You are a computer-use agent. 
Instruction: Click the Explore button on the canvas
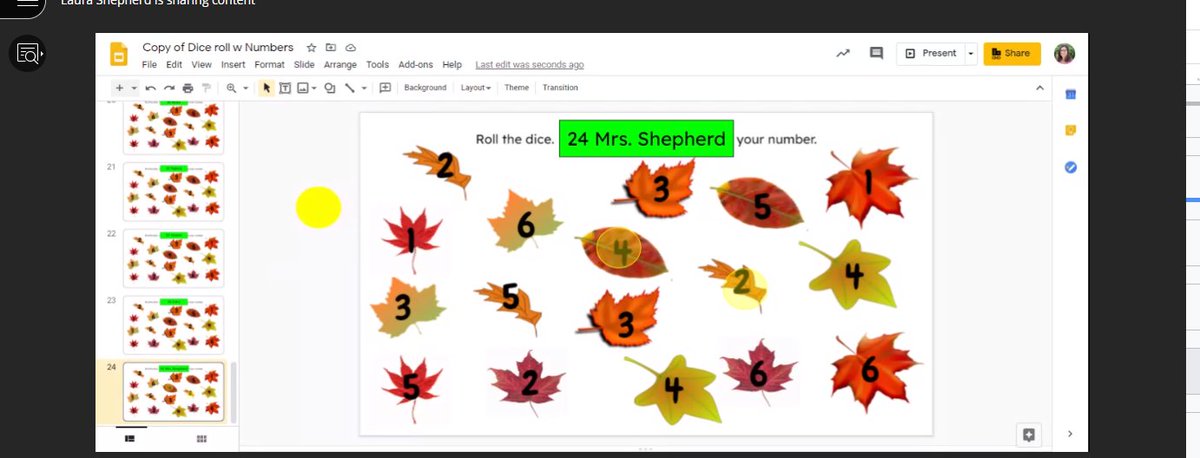(x=1028, y=434)
